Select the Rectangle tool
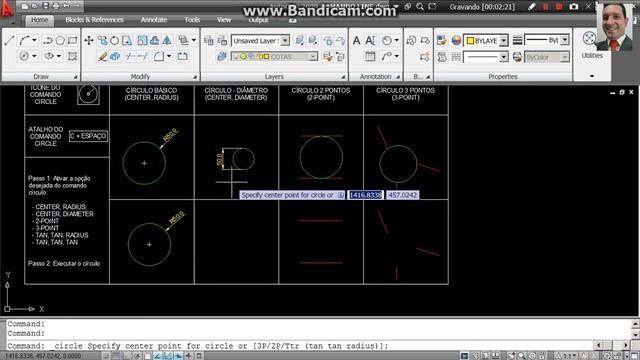 tap(72, 40)
